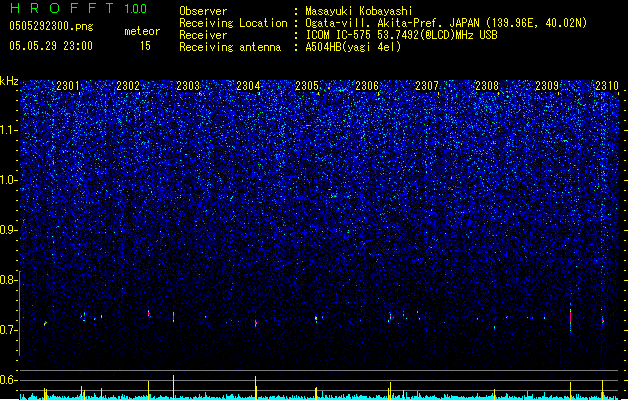Select the filename 0505292300.png

pos(51,26)
